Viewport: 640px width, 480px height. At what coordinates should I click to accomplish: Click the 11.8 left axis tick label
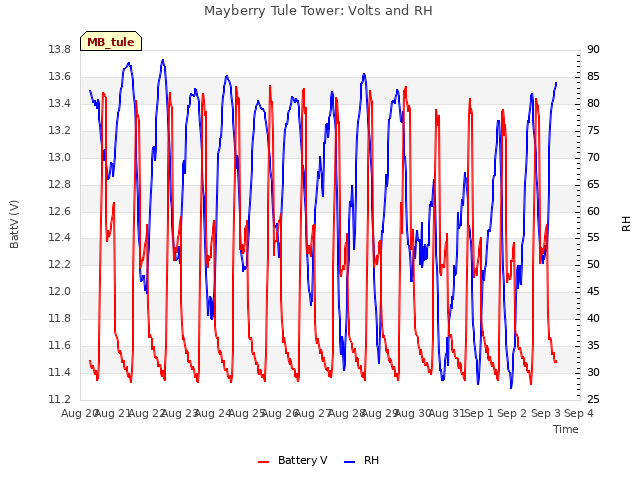point(59,318)
